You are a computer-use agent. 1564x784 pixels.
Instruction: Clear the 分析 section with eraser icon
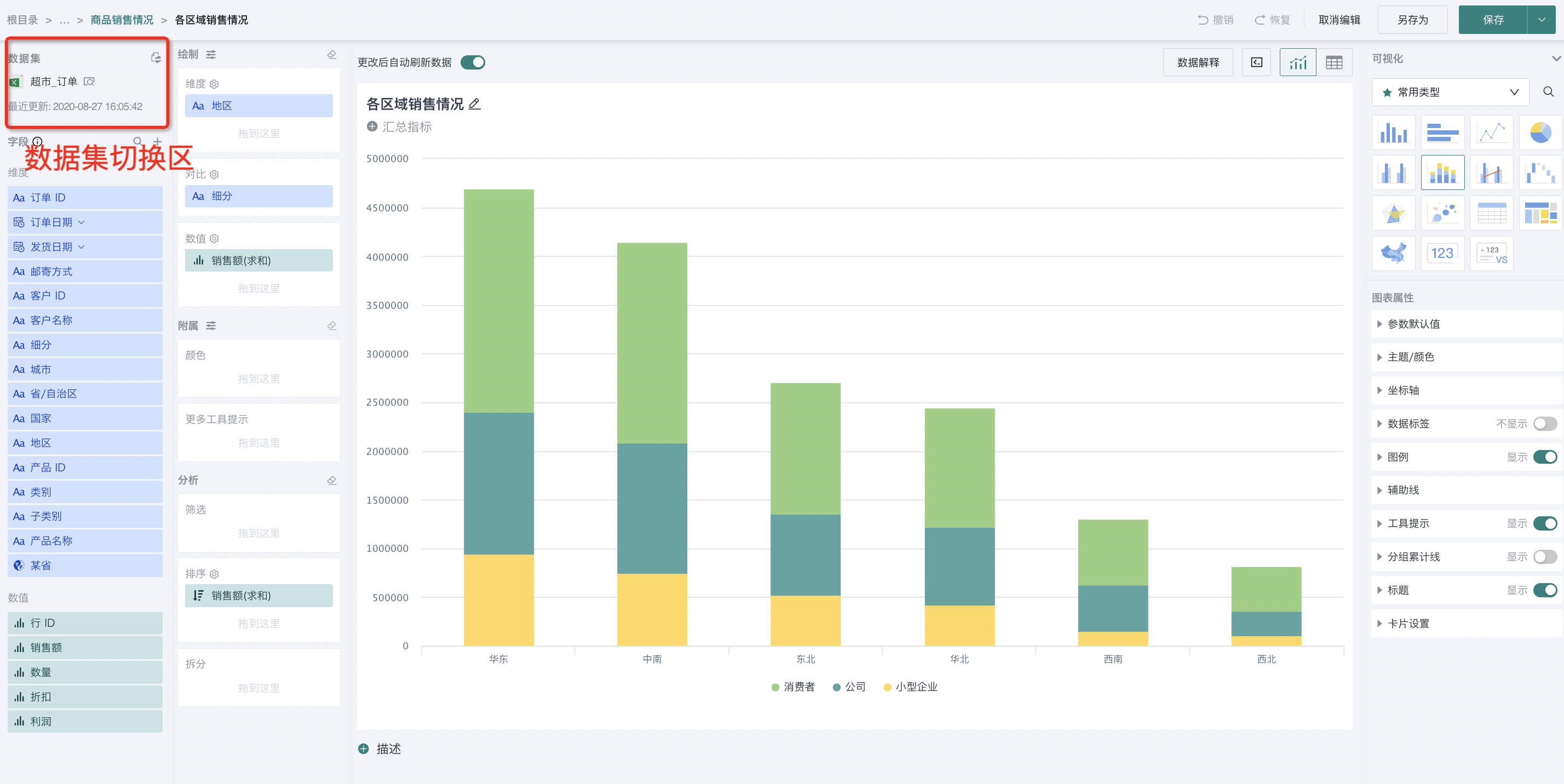point(331,481)
